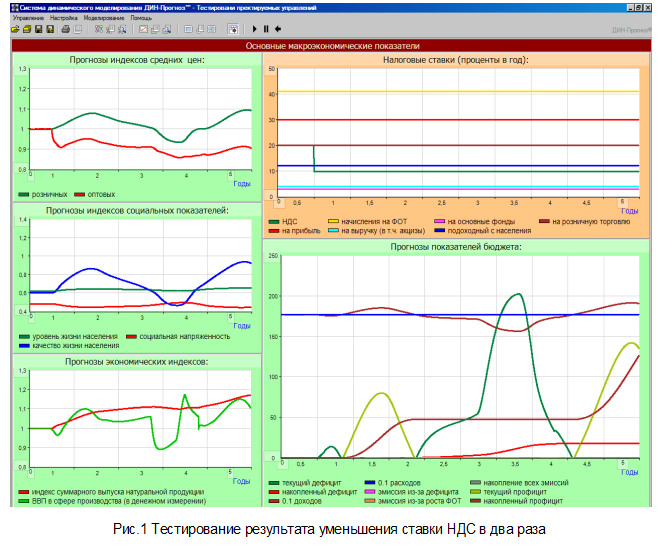The height and width of the screenshot is (557, 662).
Task: Pause the simulation with pause button
Action: pyautogui.click(x=266, y=29)
